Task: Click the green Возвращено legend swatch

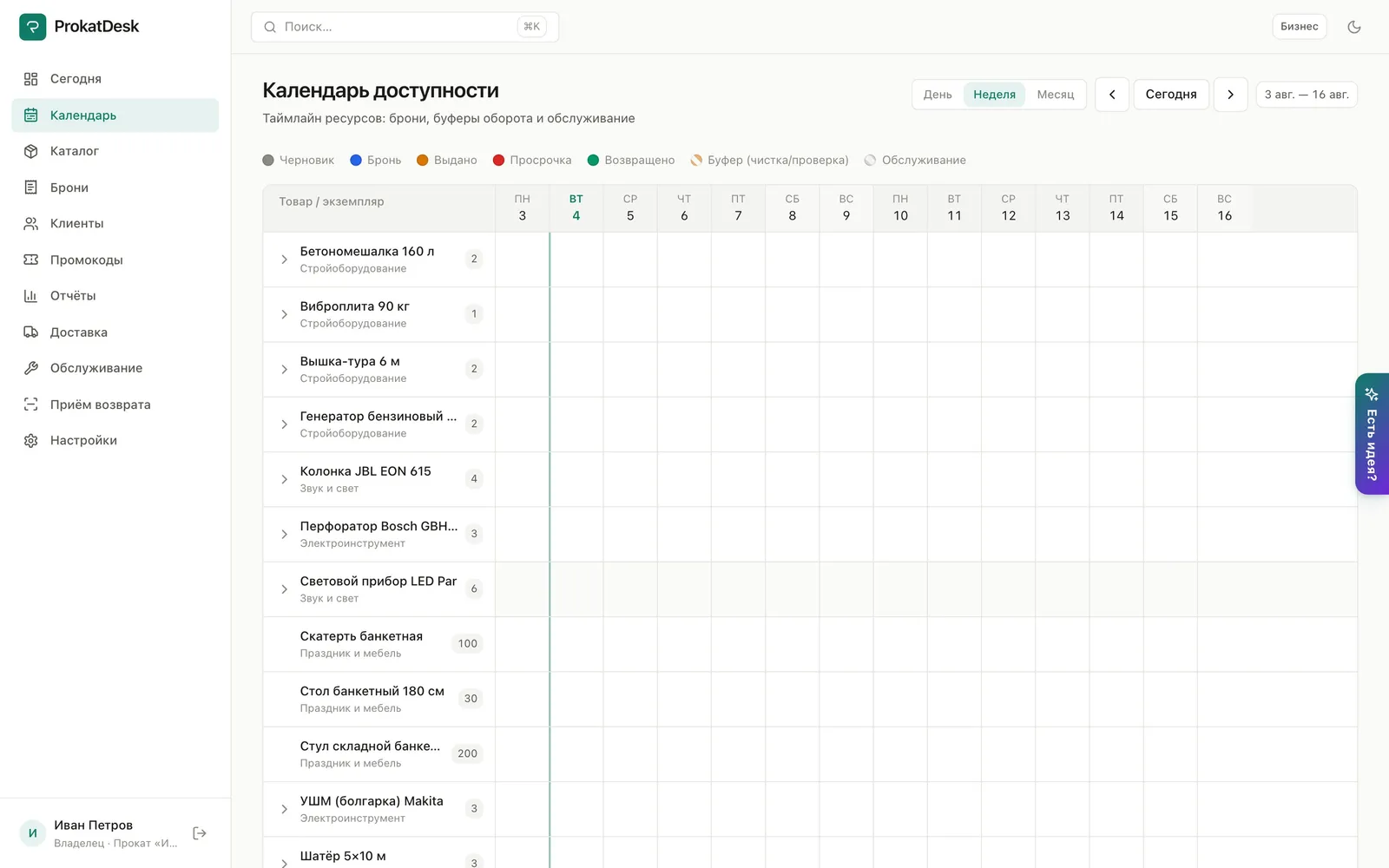Action: point(594,161)
